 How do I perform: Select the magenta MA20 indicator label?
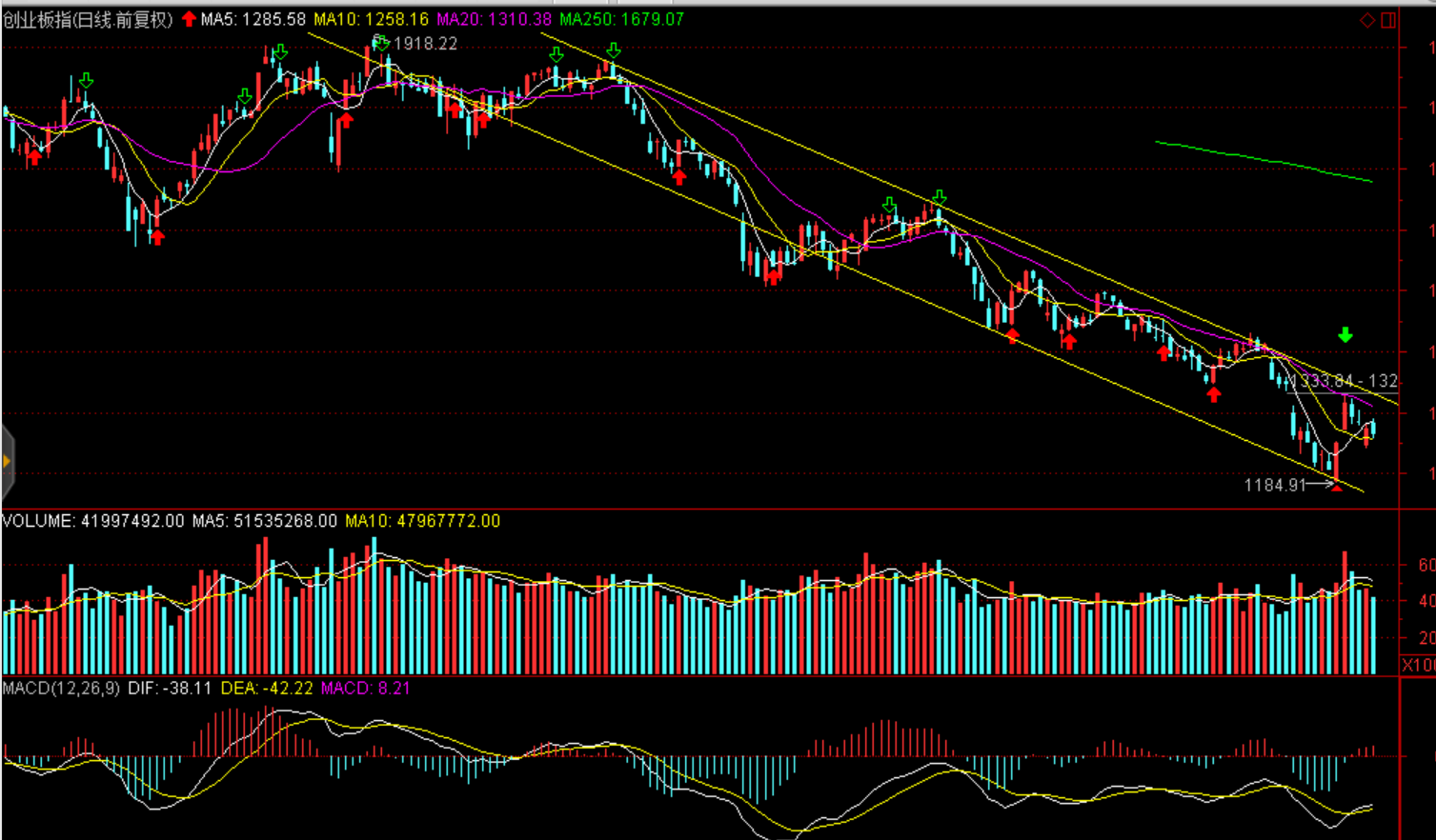(x=494, y=19)
